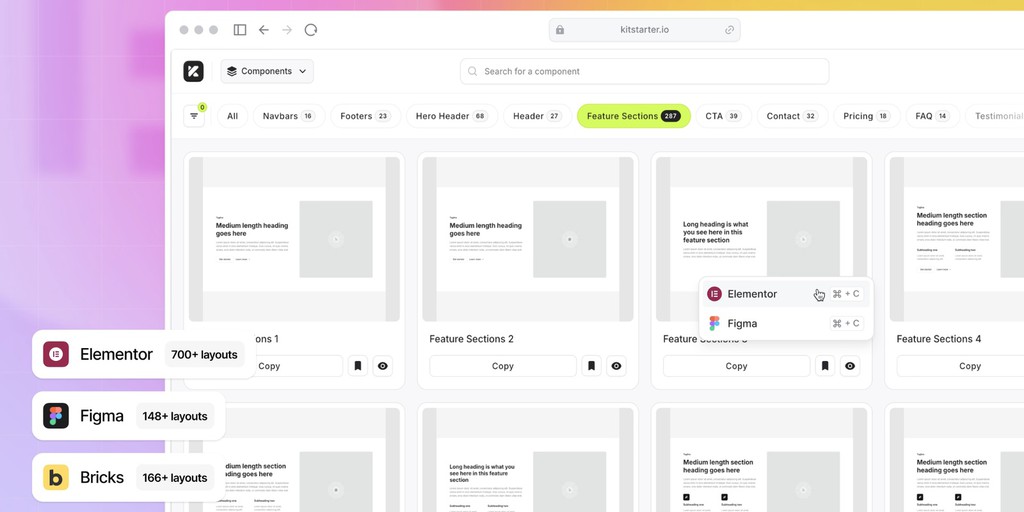
Task: Bookmark Feature Sections 1
Action: click(x=358, y=366)
